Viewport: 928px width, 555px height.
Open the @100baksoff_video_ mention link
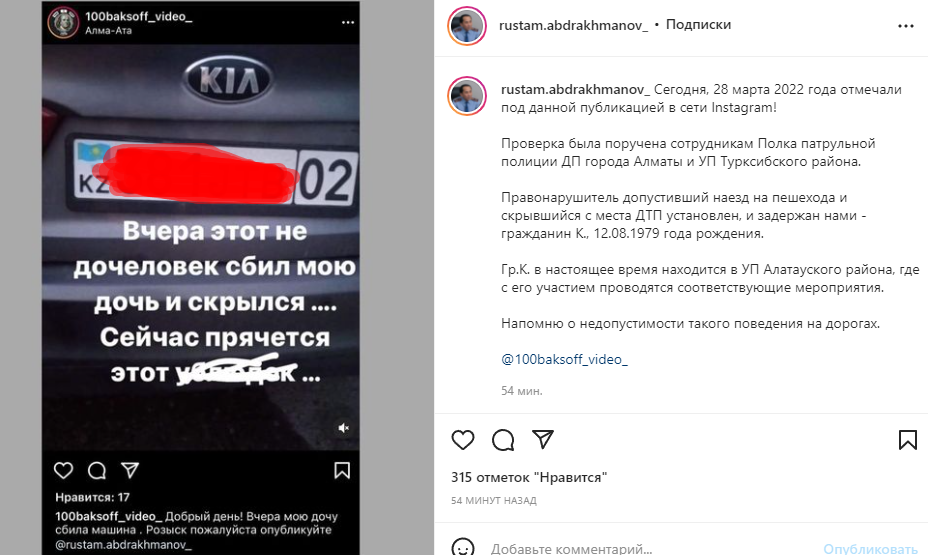coord(565,359)
